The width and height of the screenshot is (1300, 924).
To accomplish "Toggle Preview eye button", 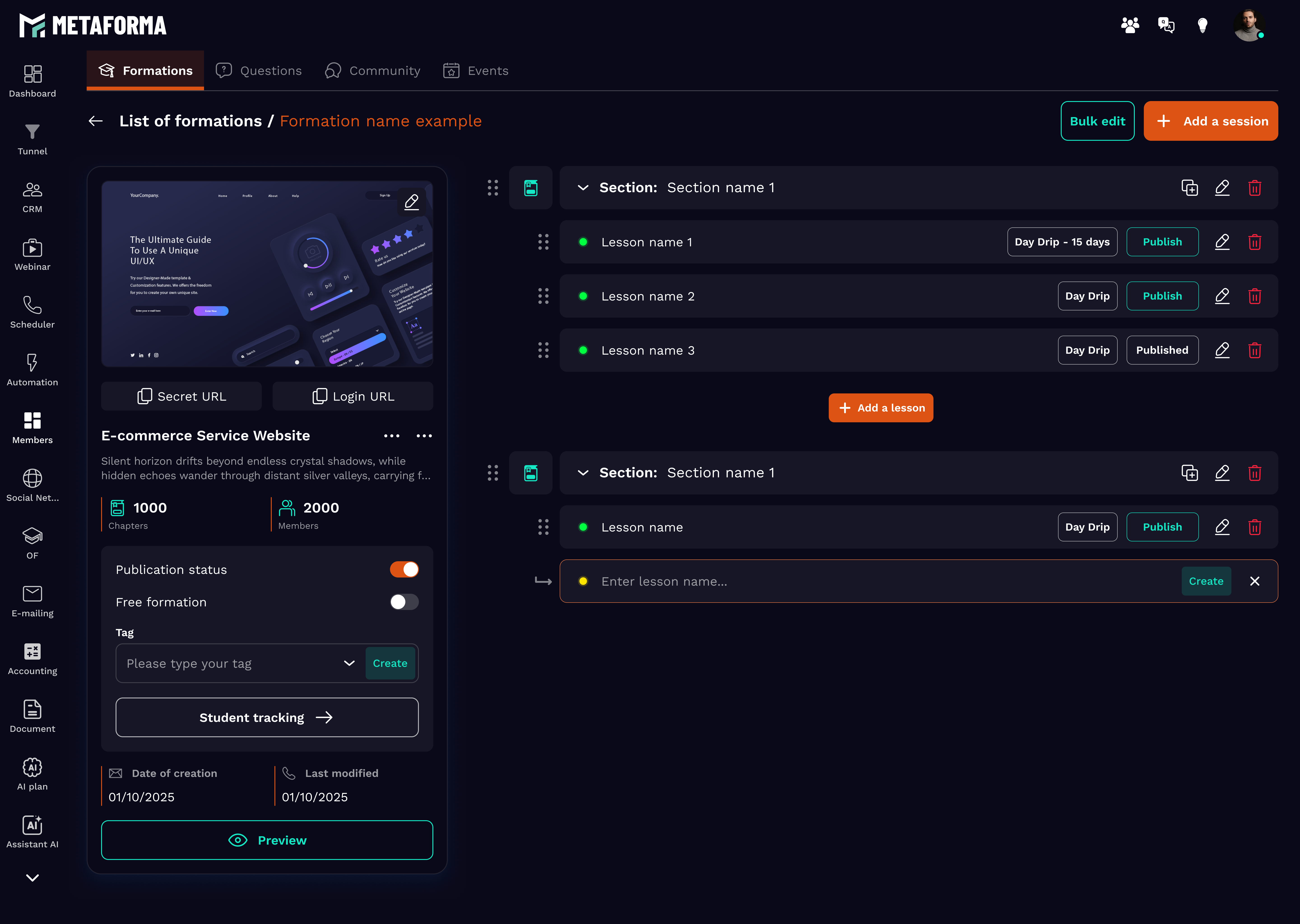I will click(x=267, y=840).
